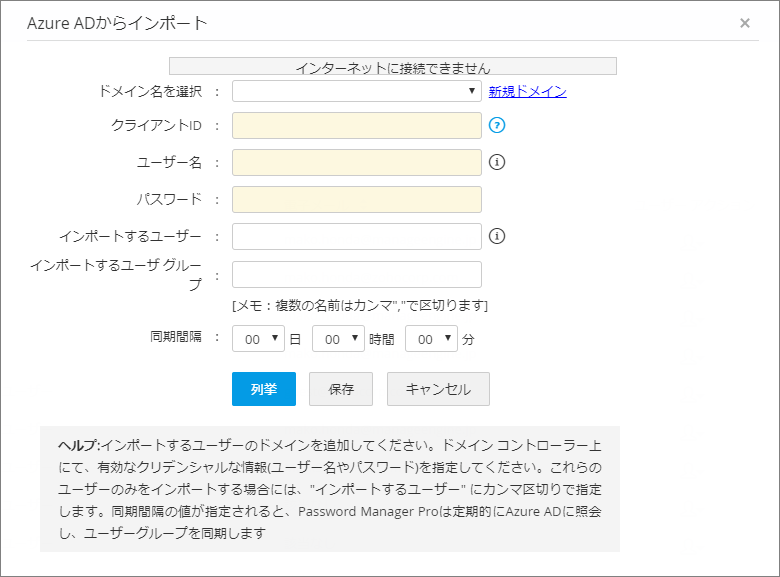Click the インポートするユーザー text box

click(x=357, y=236)
